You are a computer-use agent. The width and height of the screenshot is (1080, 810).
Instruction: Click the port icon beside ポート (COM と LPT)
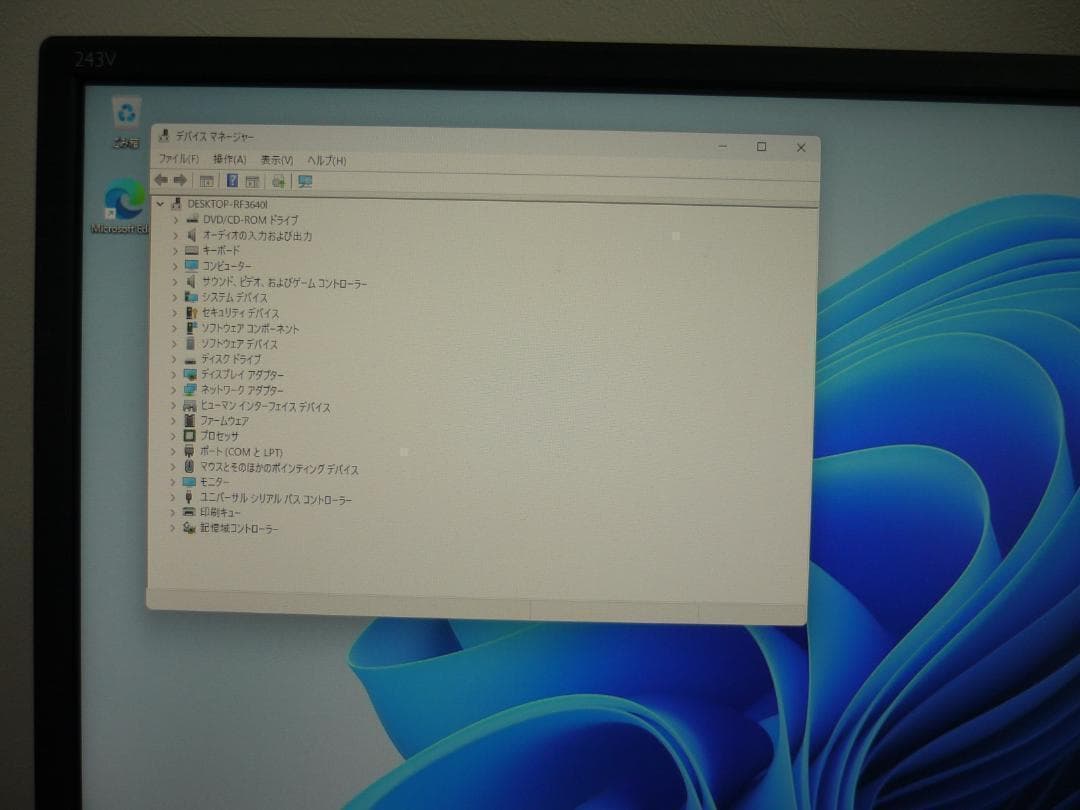[x=189, y=451]
